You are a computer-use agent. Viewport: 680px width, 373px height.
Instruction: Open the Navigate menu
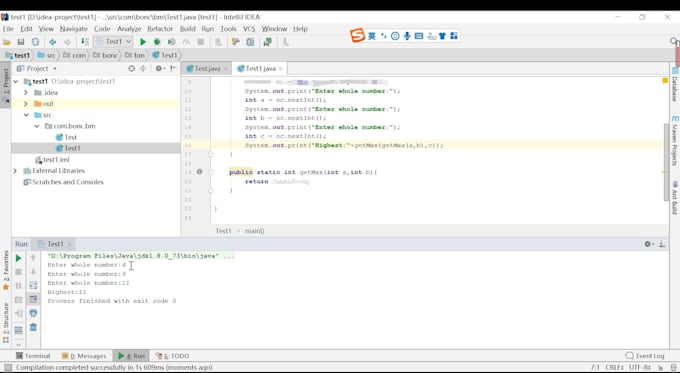click(74, 29)
